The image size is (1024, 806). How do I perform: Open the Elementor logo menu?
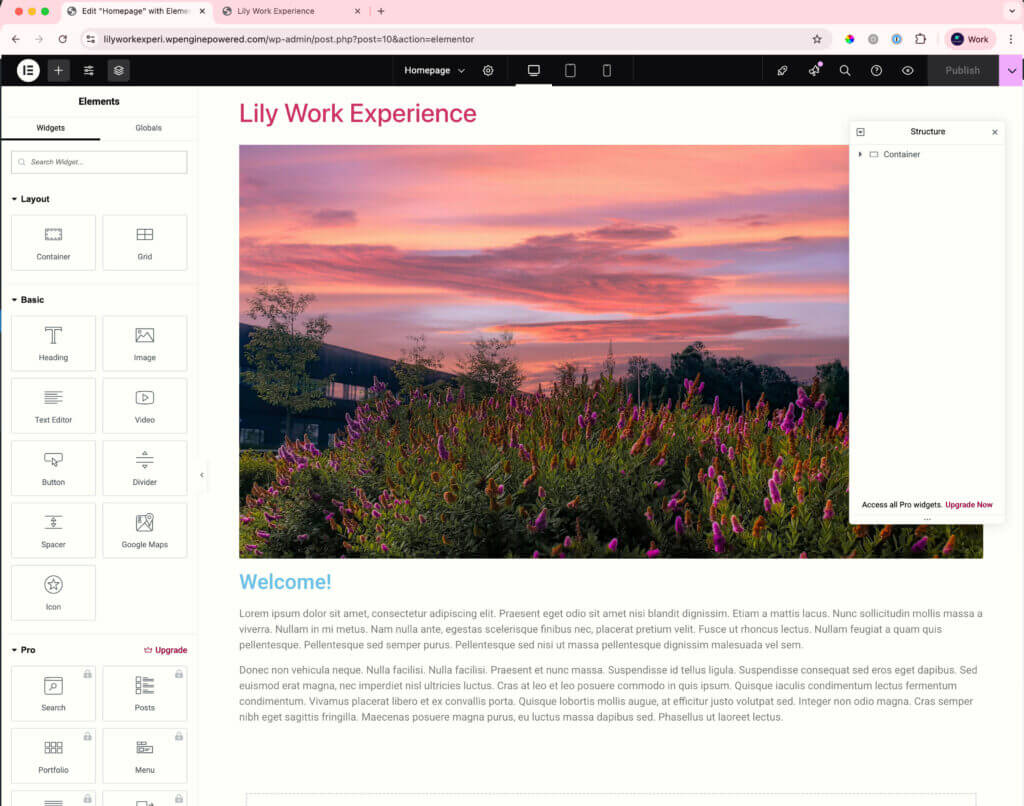[28, 71]
